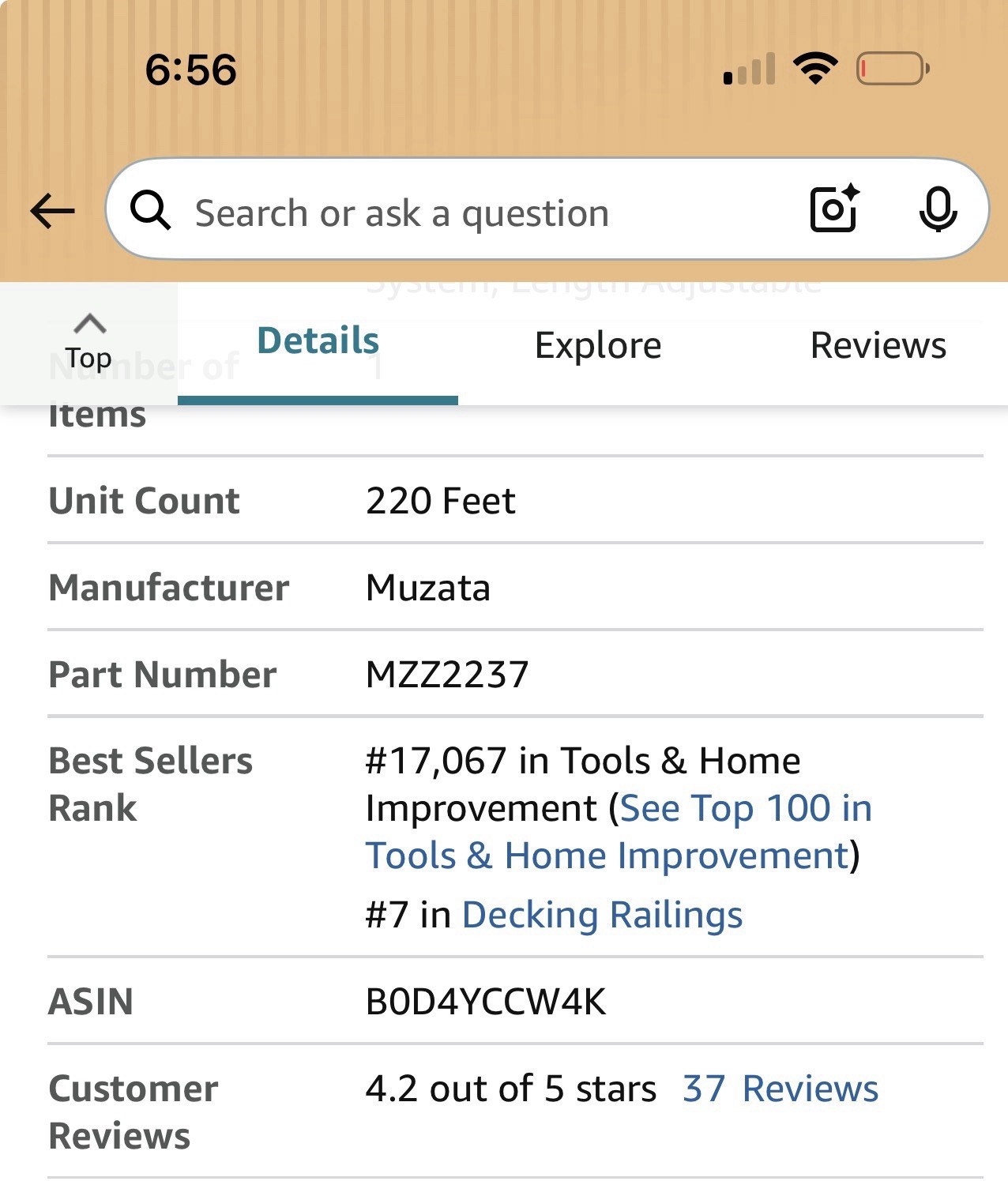Screen dimensions: 1008x1181
Task: Select the Details tab
Action: 318,341
